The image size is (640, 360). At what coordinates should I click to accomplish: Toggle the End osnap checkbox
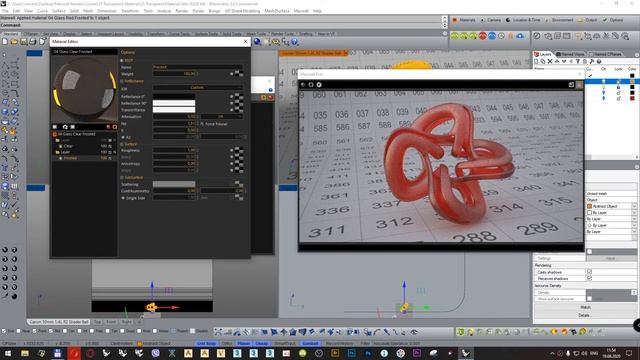point(4,331)
